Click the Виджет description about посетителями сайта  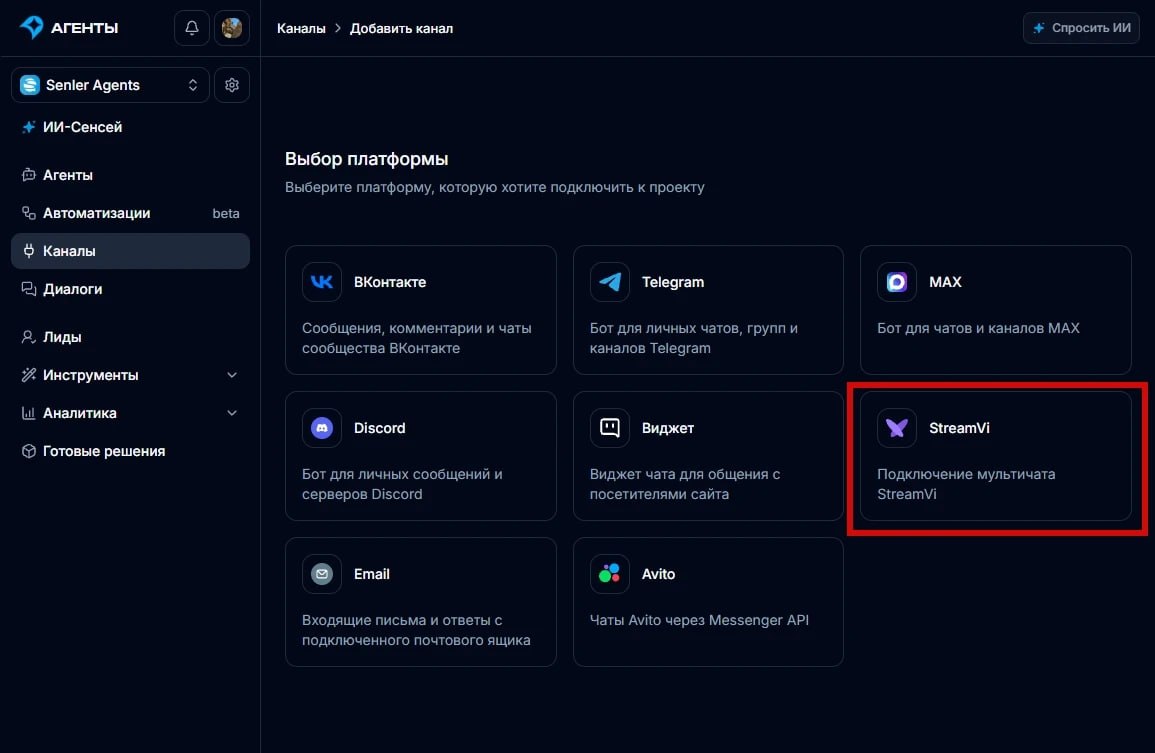pos(685,484)
